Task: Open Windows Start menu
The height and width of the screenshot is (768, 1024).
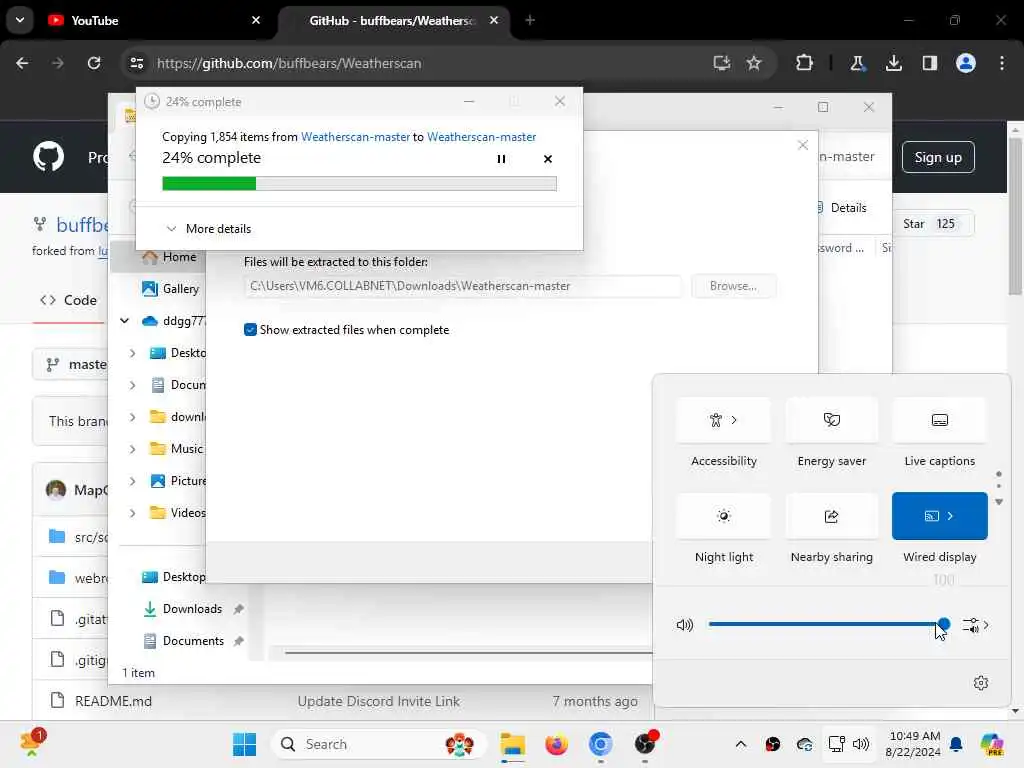Action: [244, 744]
